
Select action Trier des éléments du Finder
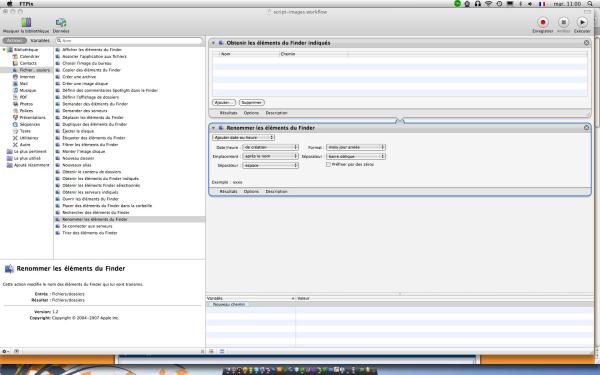86,233
